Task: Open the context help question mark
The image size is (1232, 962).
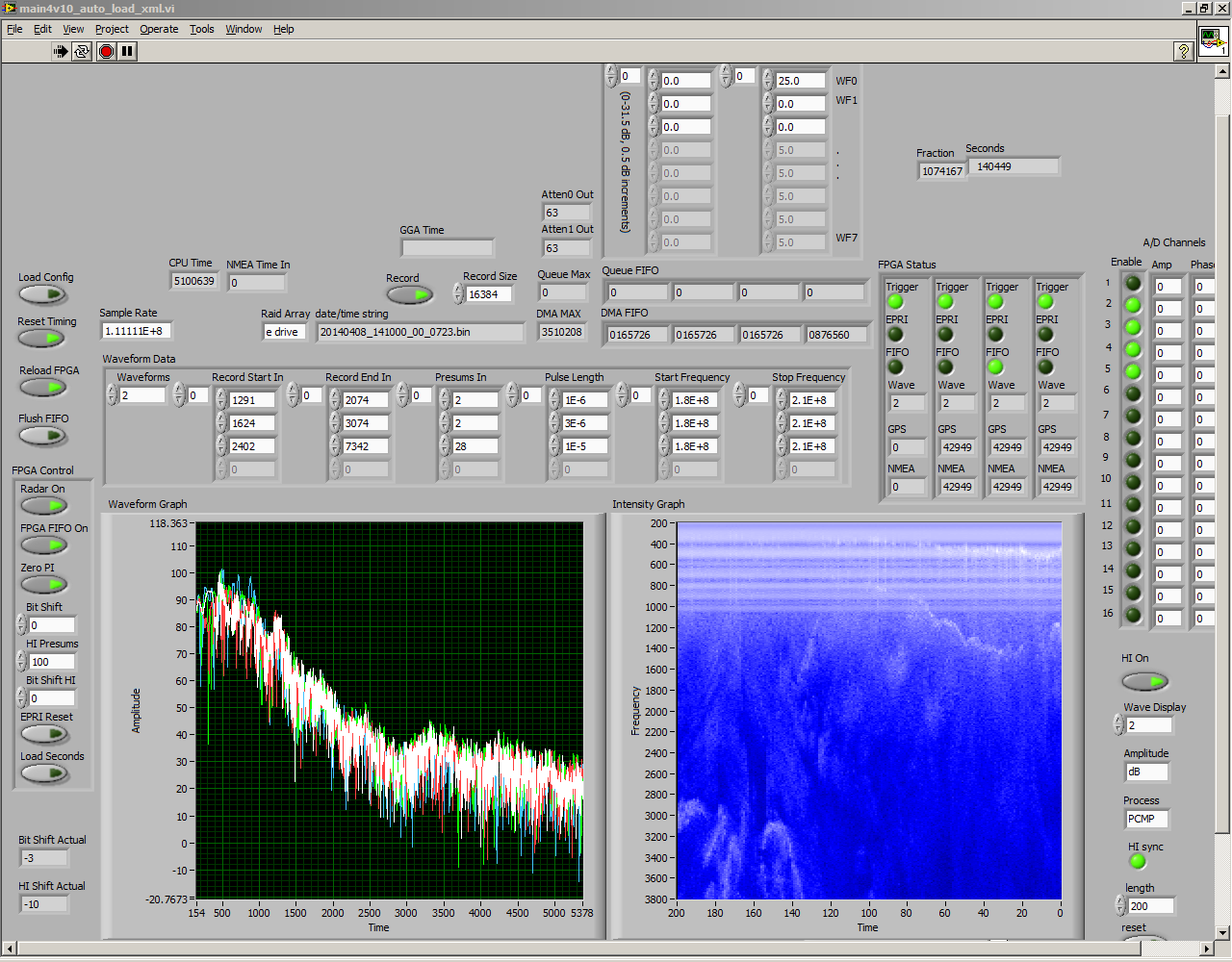Action: tap(1184, 51)
